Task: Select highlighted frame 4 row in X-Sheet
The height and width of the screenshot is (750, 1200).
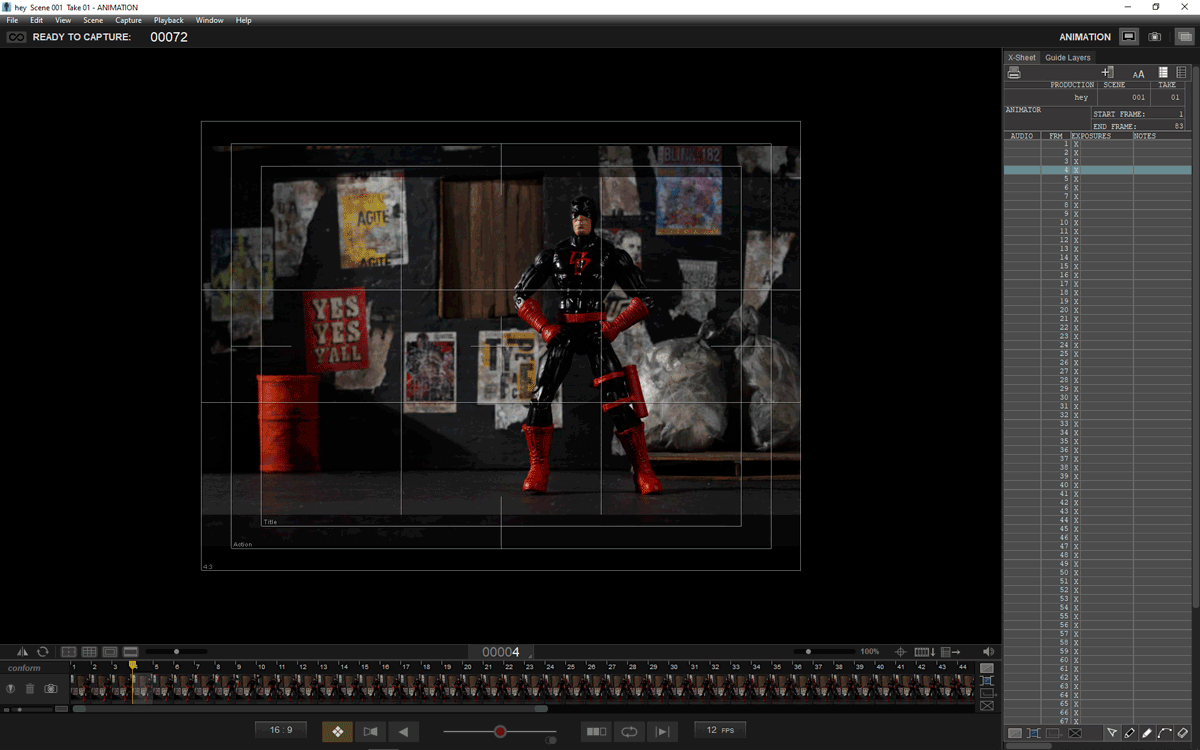Action: 1097,170
